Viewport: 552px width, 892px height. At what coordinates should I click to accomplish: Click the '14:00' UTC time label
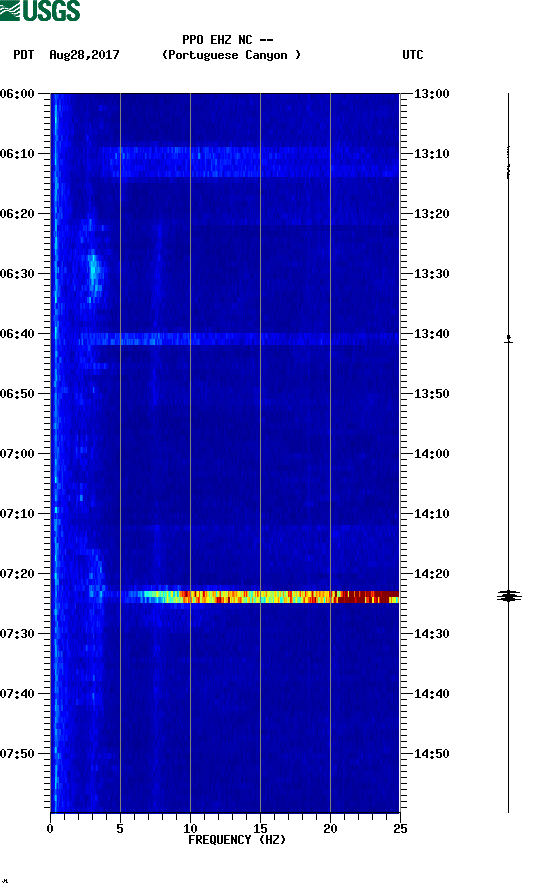pyautogui.click(x=431, y=454)
